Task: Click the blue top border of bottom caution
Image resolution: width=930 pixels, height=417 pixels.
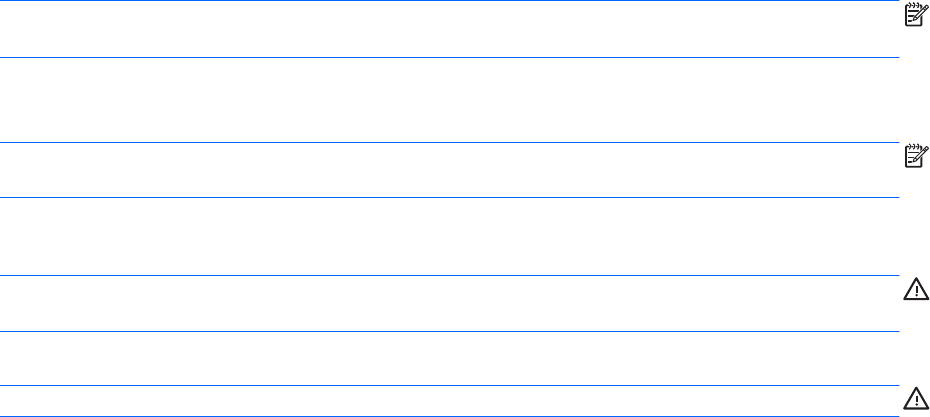Action: point(448,386)
